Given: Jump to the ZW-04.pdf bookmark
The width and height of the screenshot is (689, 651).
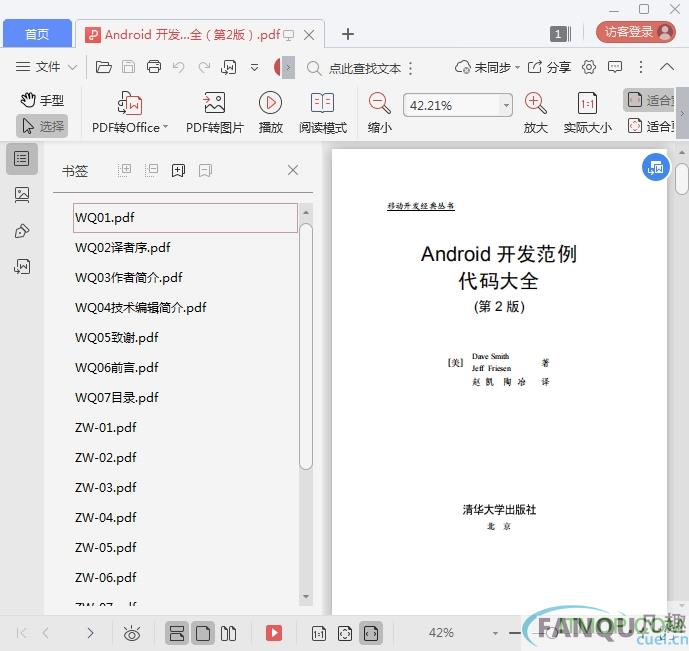Looking at the screenshot, I should tap(105, 517).
